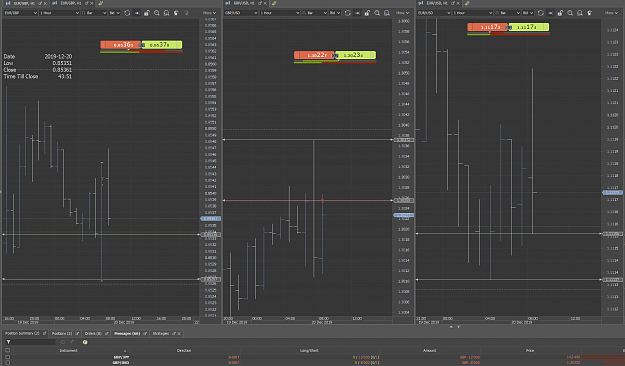Add new chart next to EUR/USD tab

pyautogui.click(x=467, y=3)
